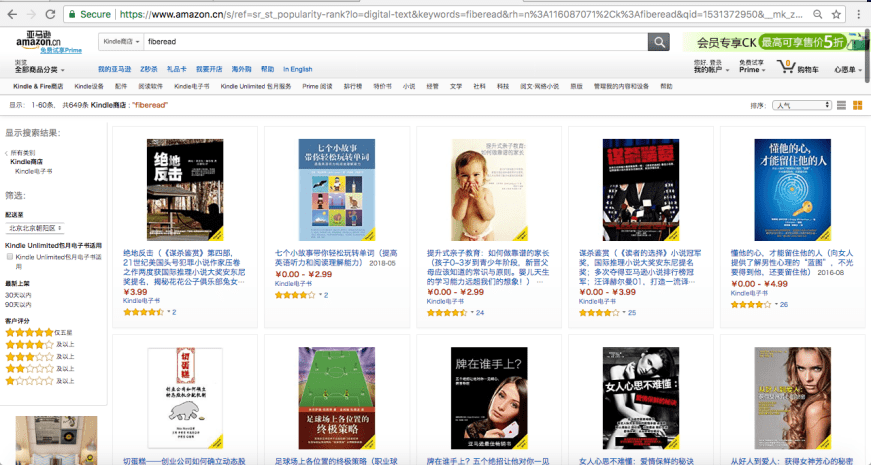Expand the Kindle商店 search category dropdown

[x=119, y=42]
